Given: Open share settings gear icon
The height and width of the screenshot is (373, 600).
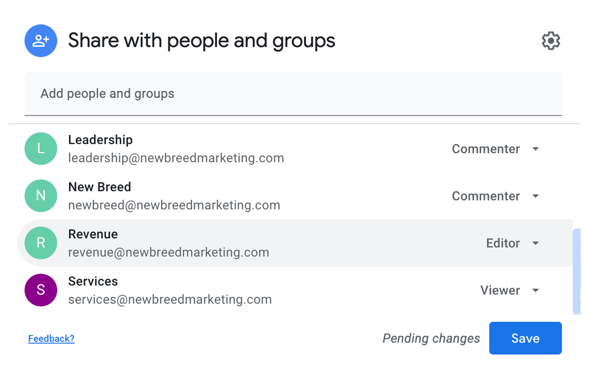Looking at the screenshot, I should [551, 41].
